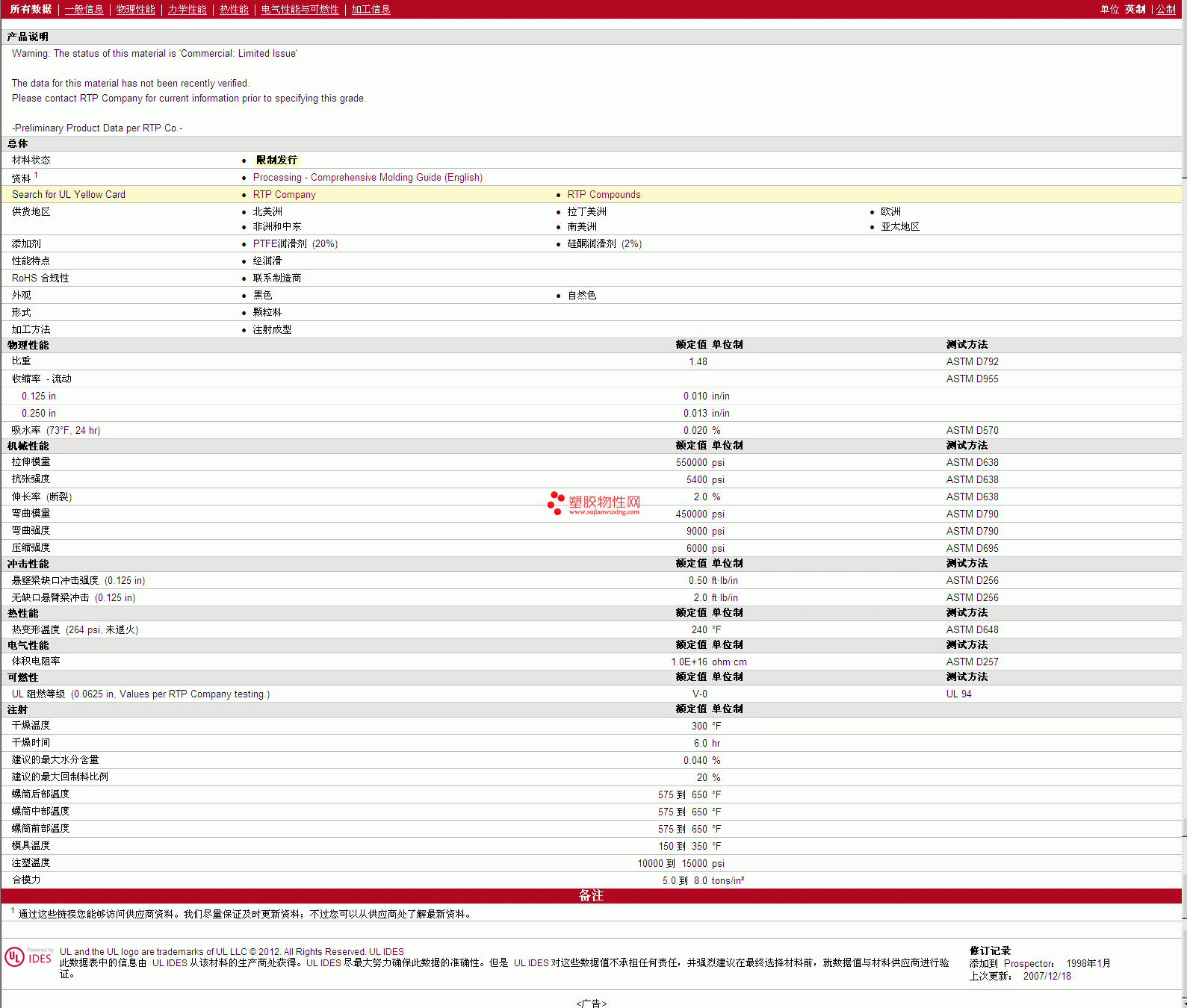The height and width of the screenshot is (1008, 1187).
Task: Click the UL IDES logo in footer
Action: [x=28, y=956]
